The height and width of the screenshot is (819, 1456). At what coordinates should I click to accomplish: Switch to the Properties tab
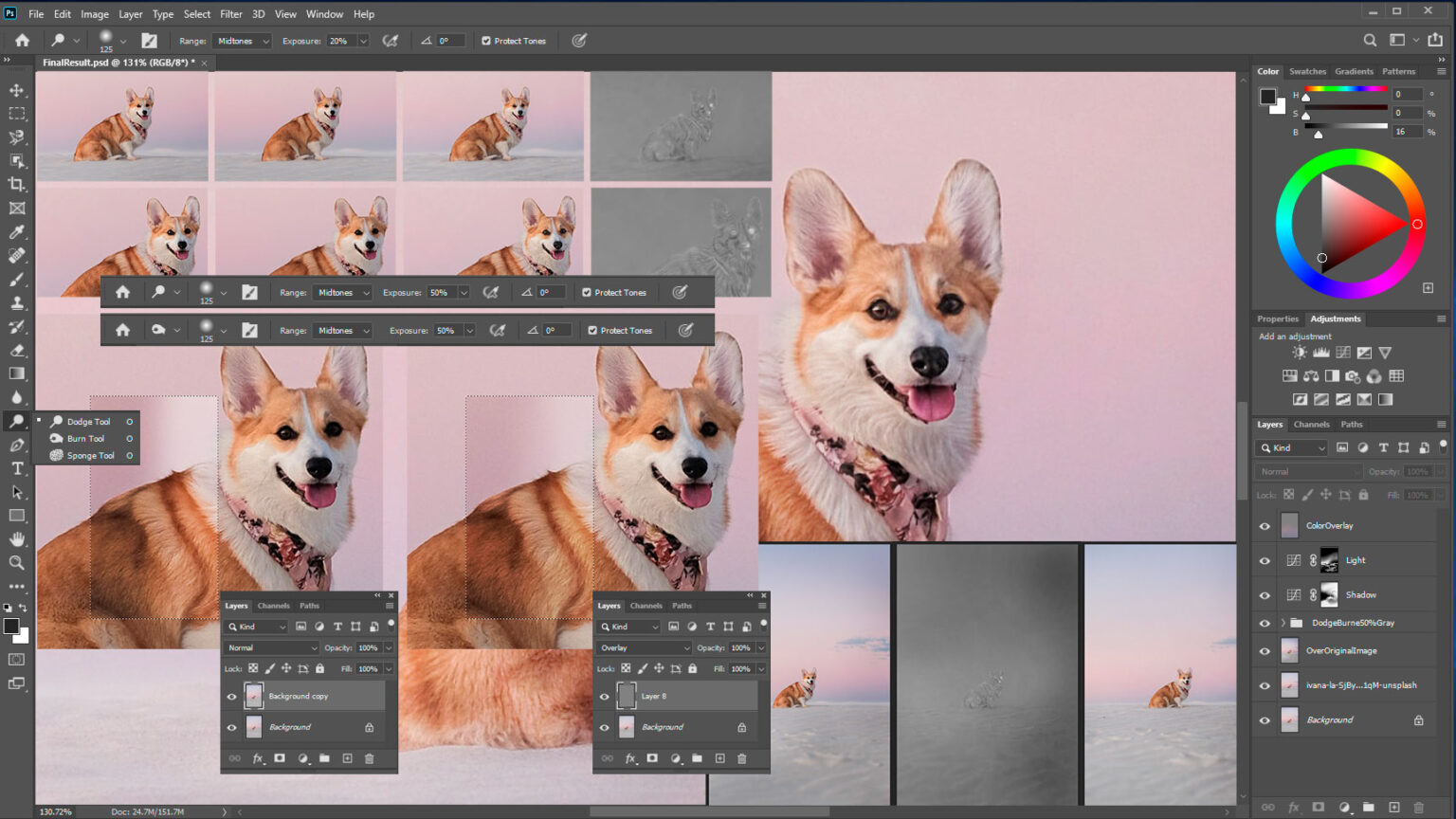click(1277, 318)
